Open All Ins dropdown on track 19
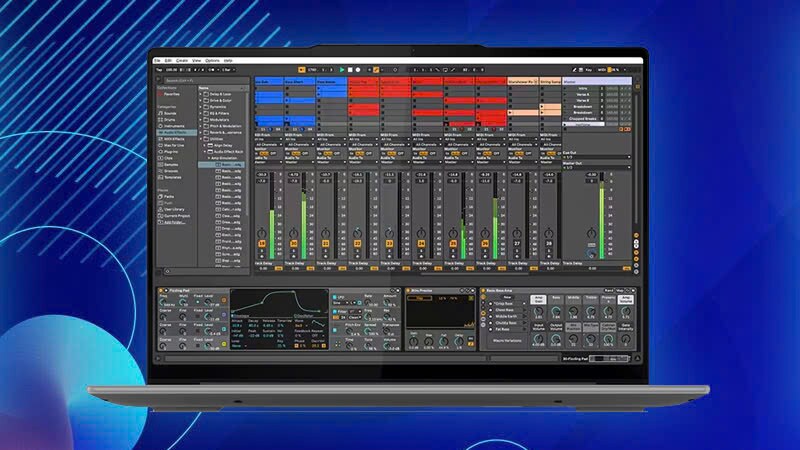 (268, 139)
